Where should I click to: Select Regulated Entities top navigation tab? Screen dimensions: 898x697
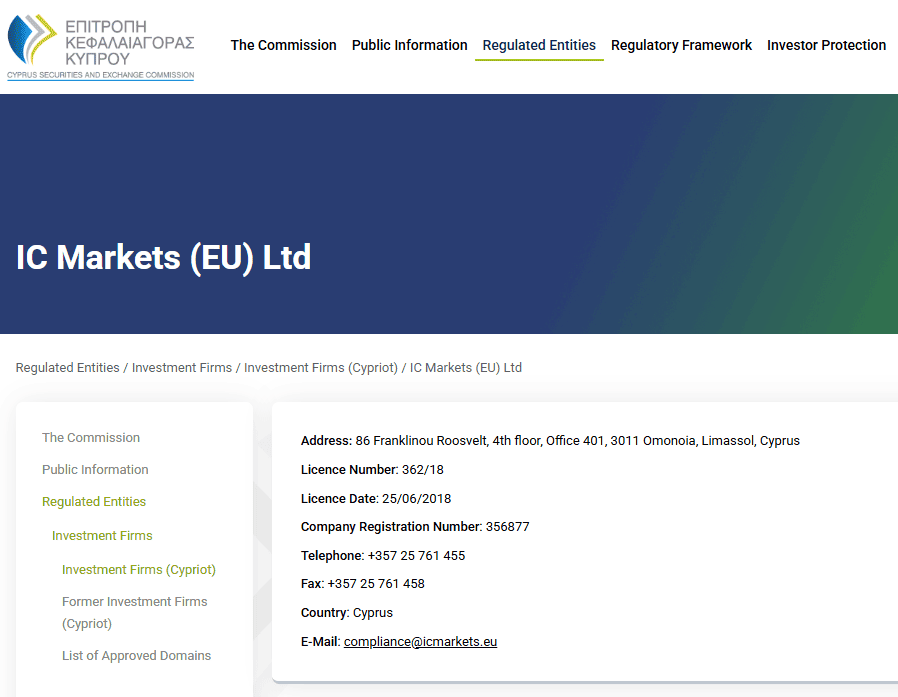coord(539,45)
